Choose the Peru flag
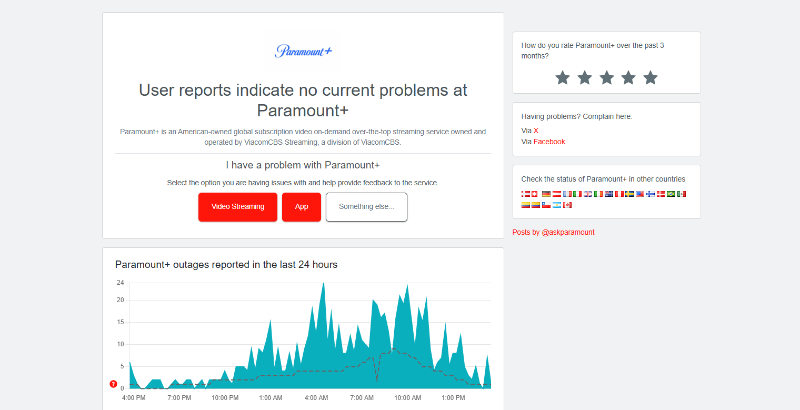 (619, 194)
